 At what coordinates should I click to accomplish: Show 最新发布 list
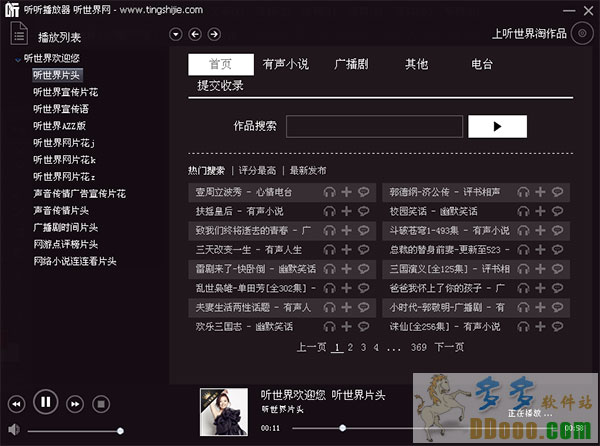(308, 170)
